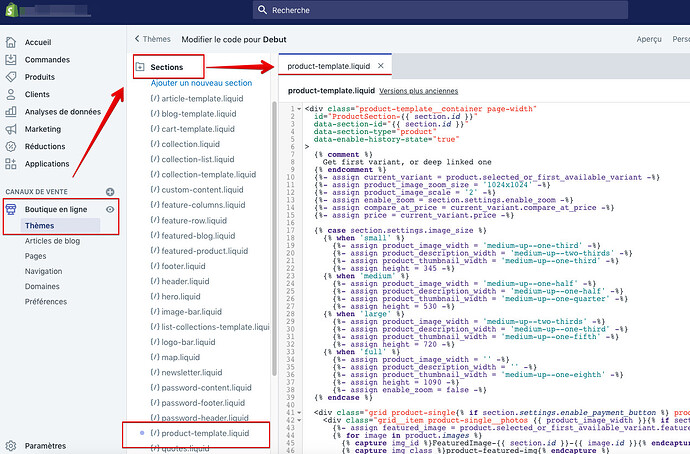Click the Aperçu preview button
Screen dimensions: 690x454
point(649,39)
